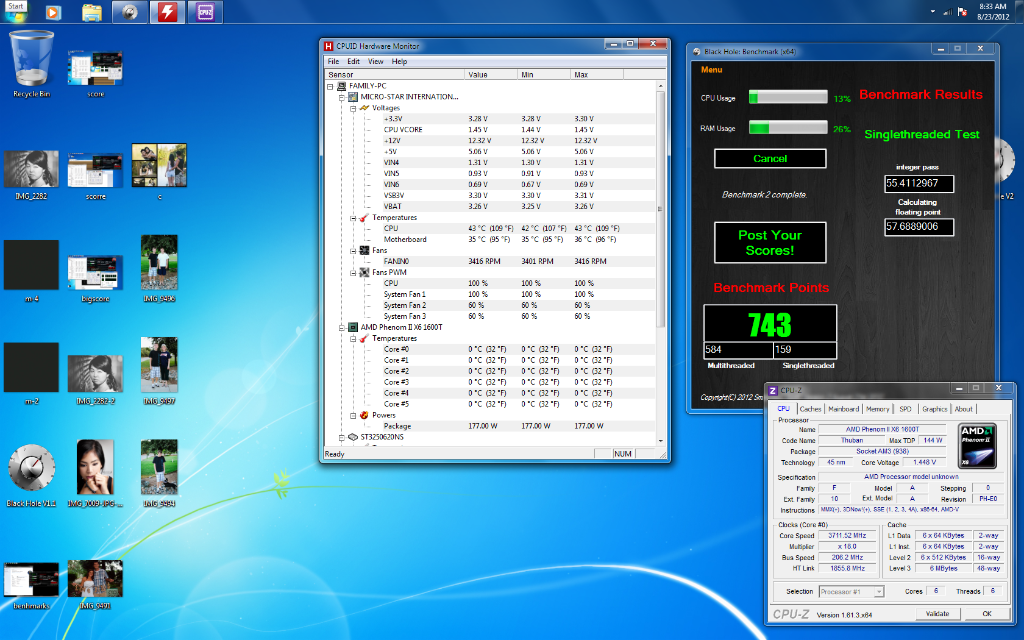
Task: Launch Black Hole V1.1 desktop shortcut
Action: (31, 476)
